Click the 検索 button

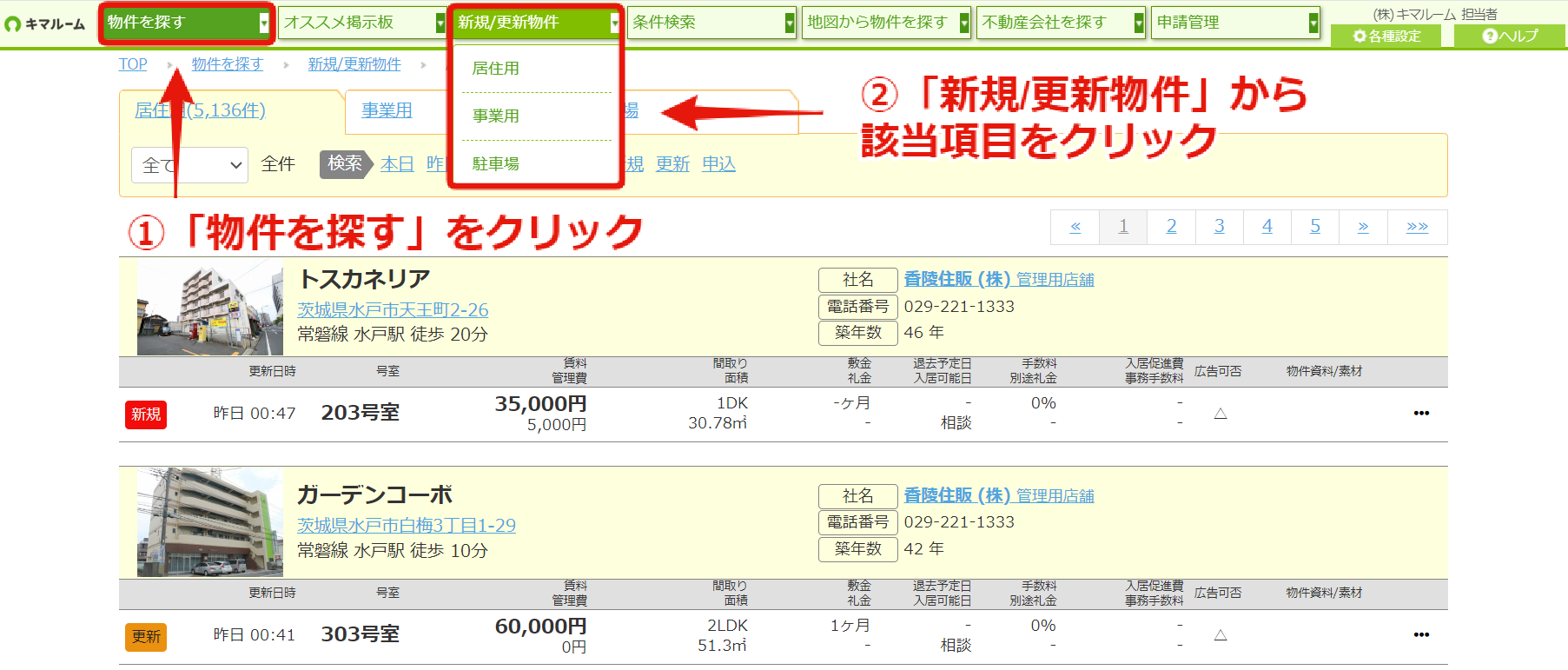point(345,163)
